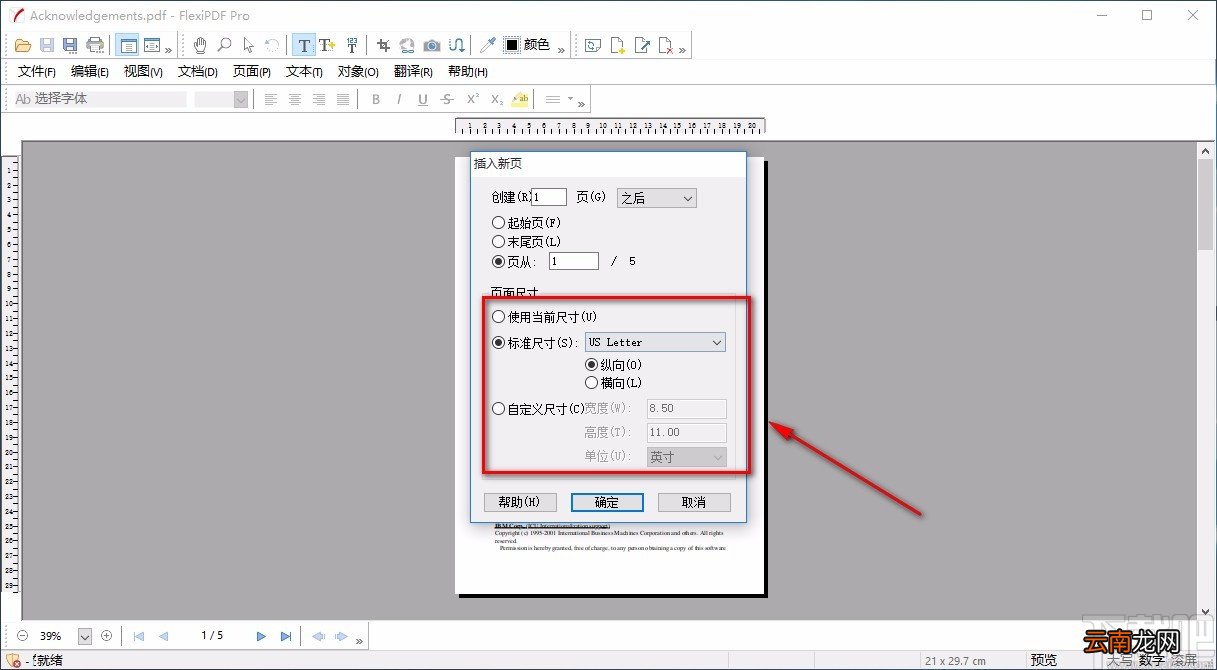Image resolution: width=1217 pixels, height=670 pixels.
Task: Select the numbered text tool icon
Action: click(351, 45)
